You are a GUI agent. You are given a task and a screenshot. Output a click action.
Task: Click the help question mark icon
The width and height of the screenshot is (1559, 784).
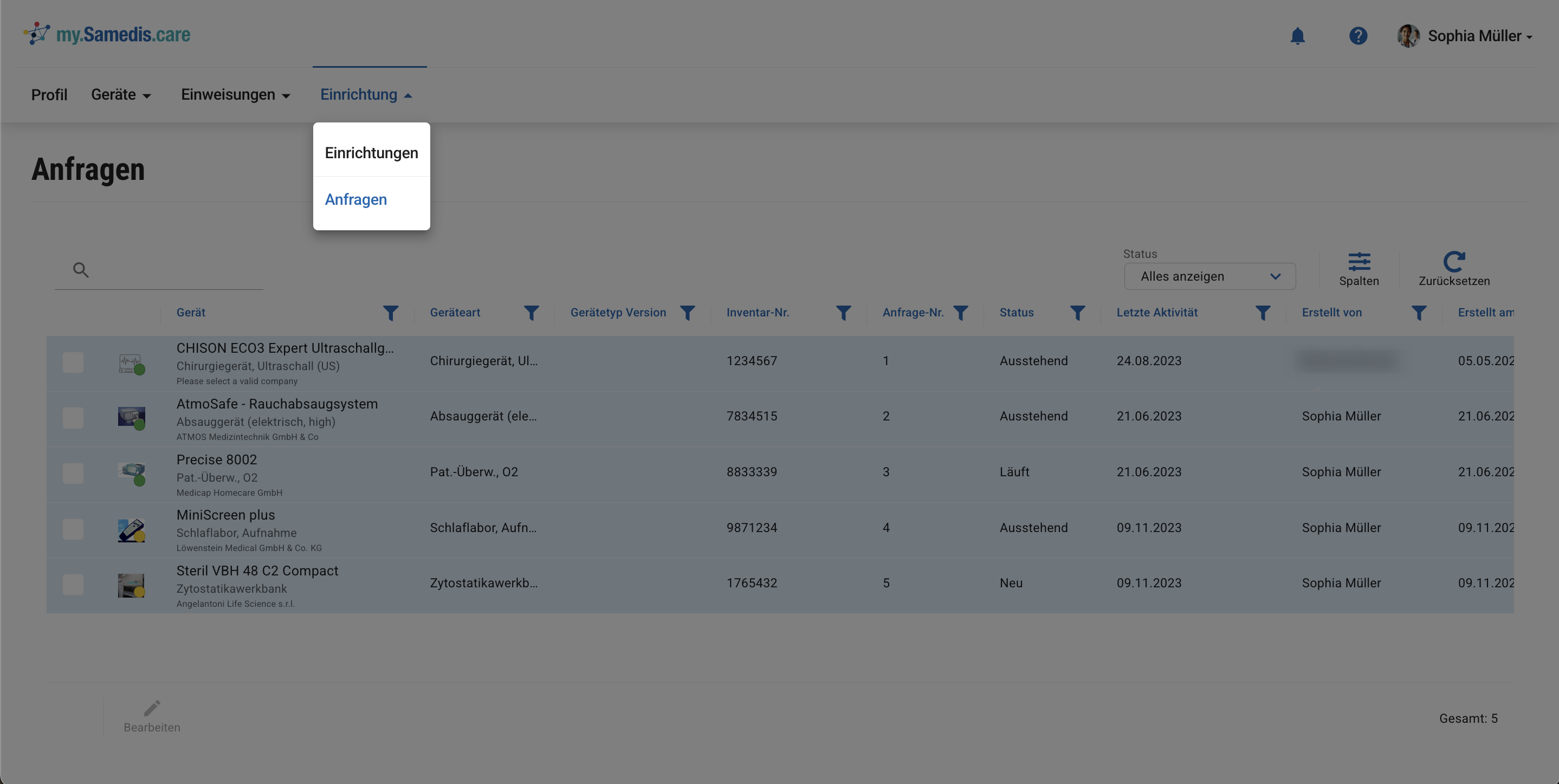[x=1357, y=36]
